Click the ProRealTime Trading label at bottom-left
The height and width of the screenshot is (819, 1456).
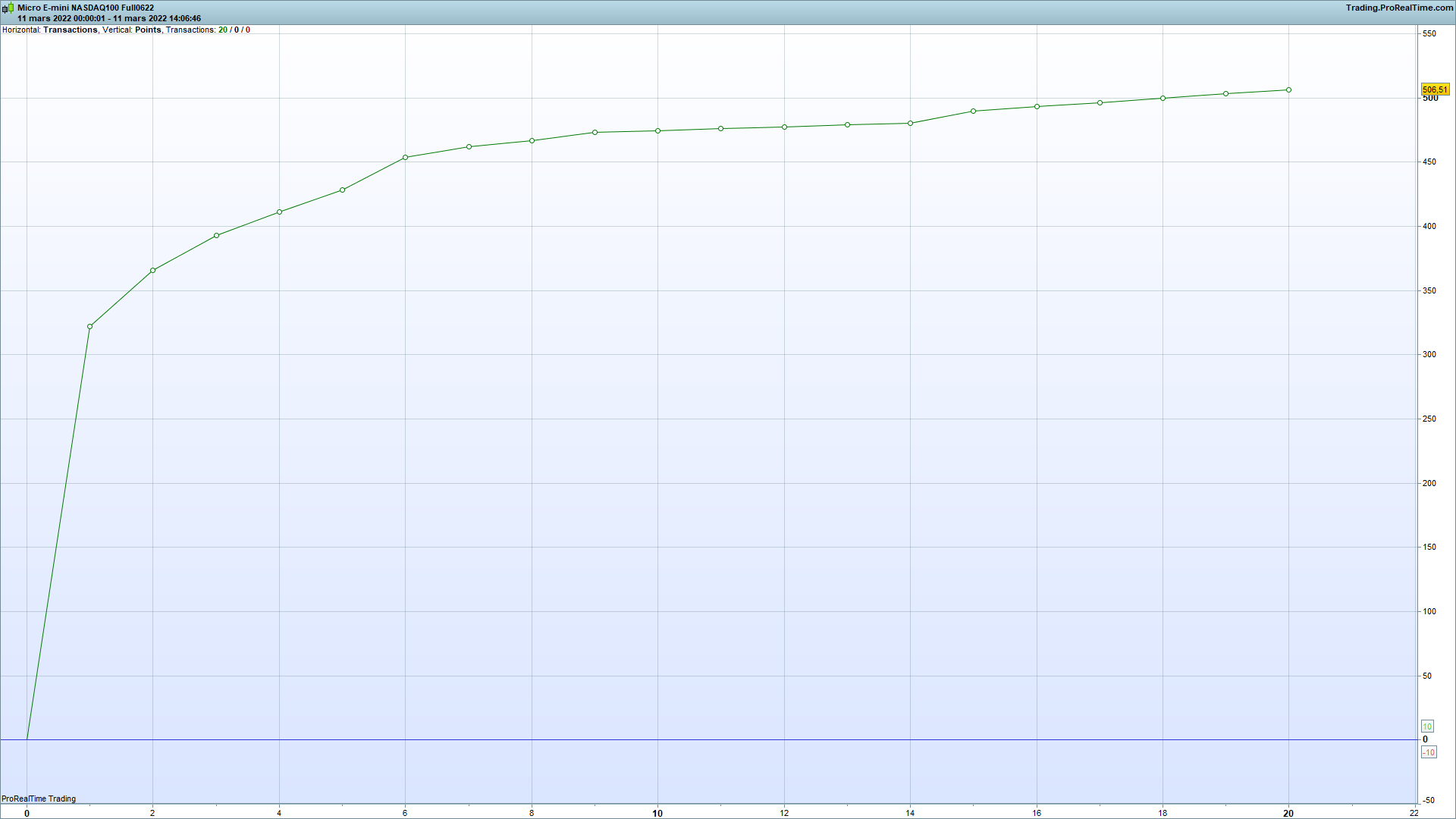(x=39, y=799)
